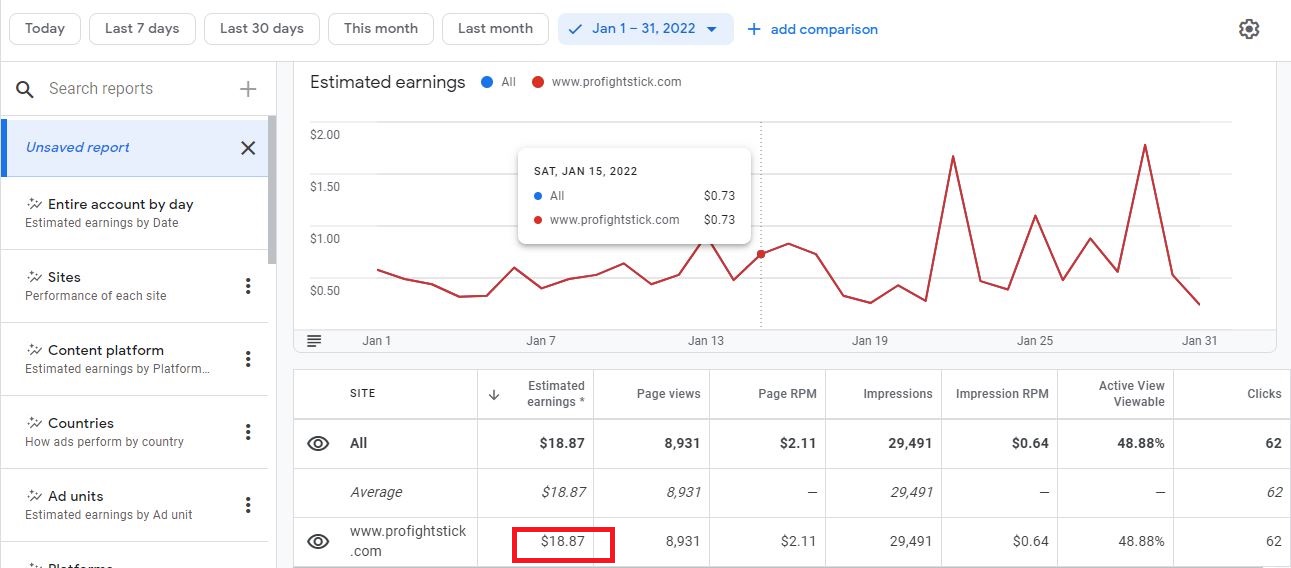Viewport: 1291px width, 568px height.
Task: Click add comparison link
Action: [x=813, y=29]
